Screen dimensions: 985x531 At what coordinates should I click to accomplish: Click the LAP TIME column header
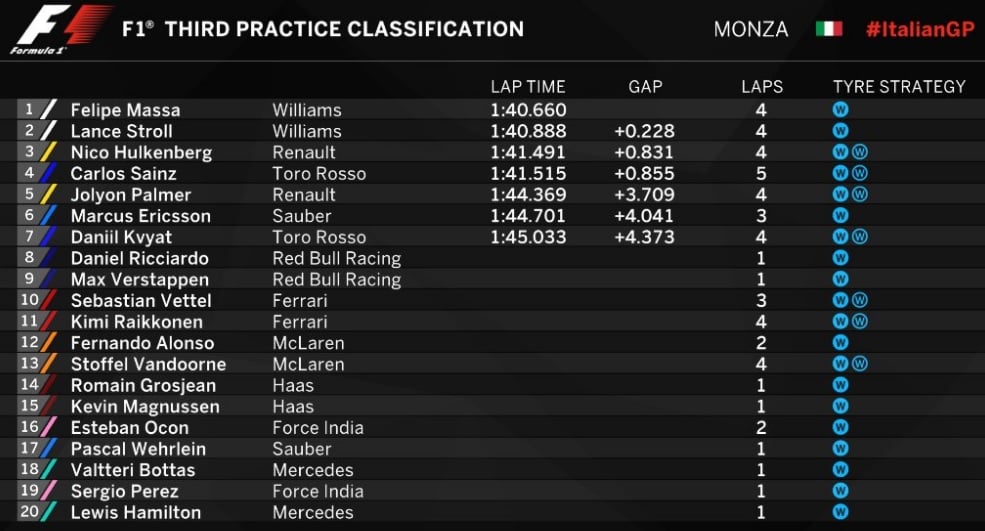[x=528, y=87]
